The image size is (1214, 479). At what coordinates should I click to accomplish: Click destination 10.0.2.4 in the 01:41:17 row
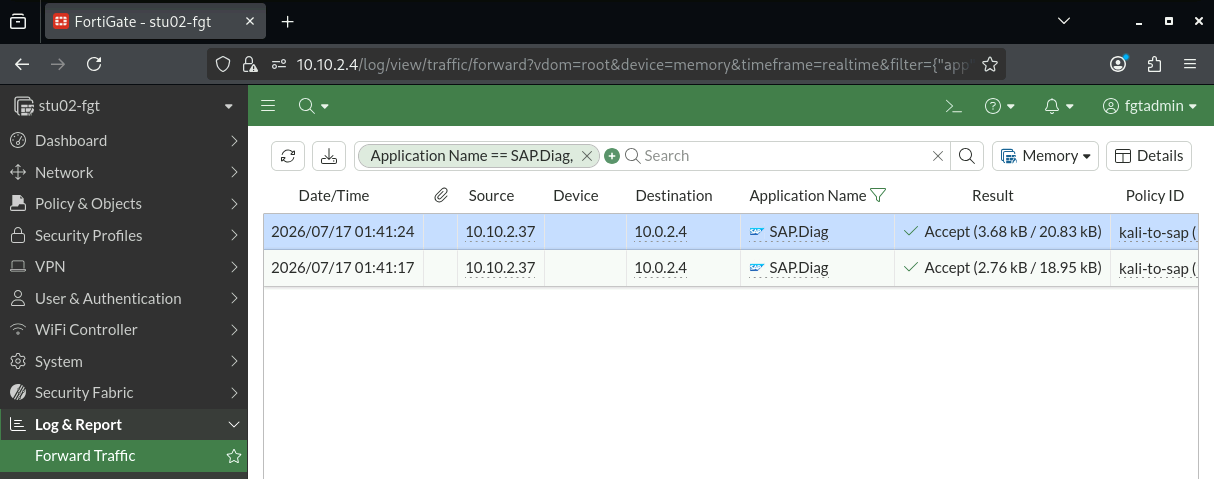[x=661, y=268]
